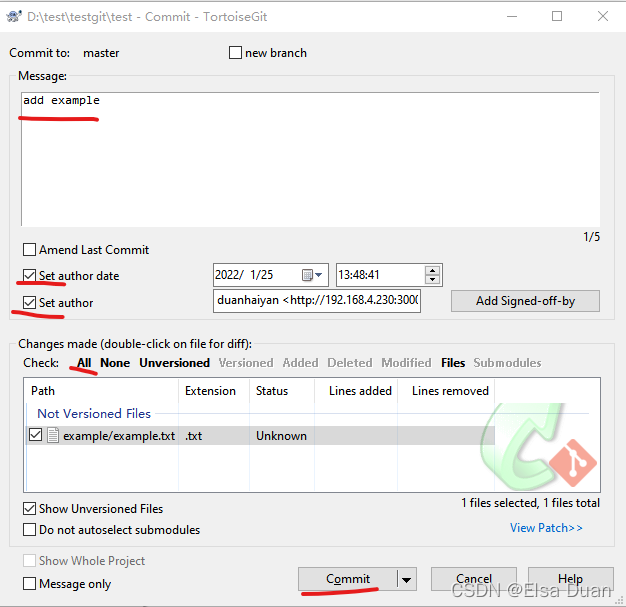Click the master branch name
Viewport: 626px width, 607px height.
[101, 53]
